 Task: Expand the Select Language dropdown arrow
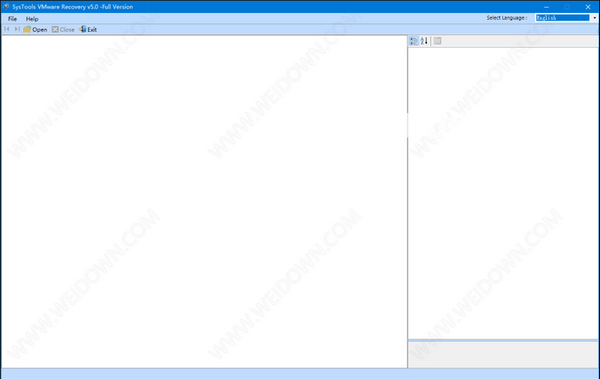point(594,18)
